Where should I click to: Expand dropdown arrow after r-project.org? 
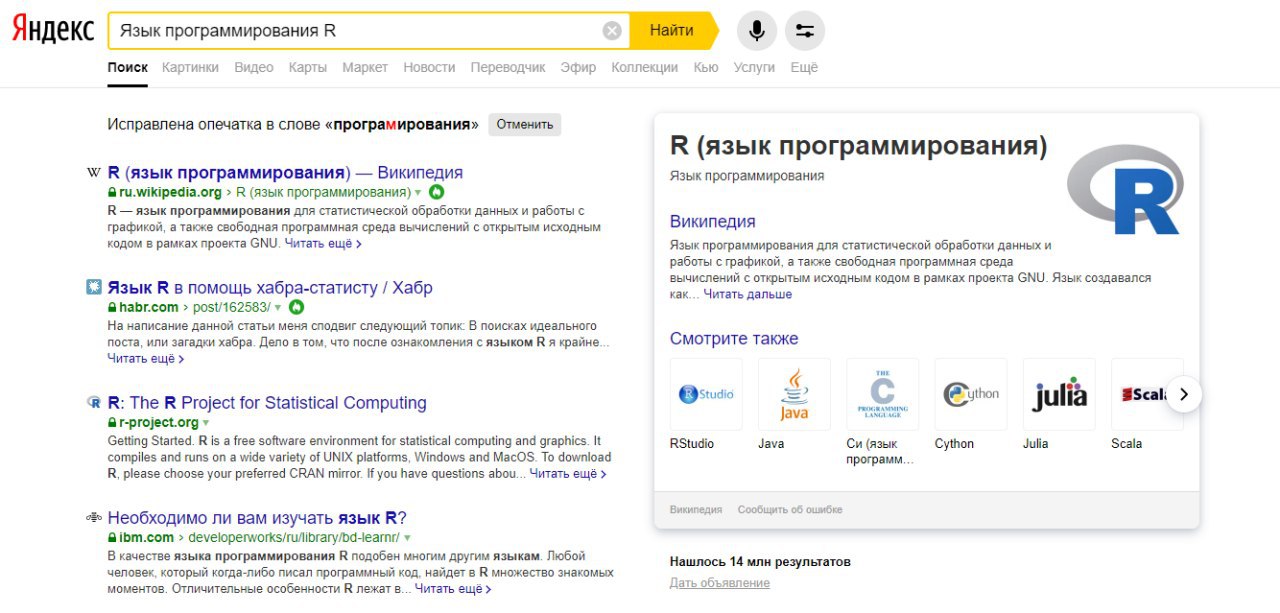pyautogui.click(x=206, y=423)
